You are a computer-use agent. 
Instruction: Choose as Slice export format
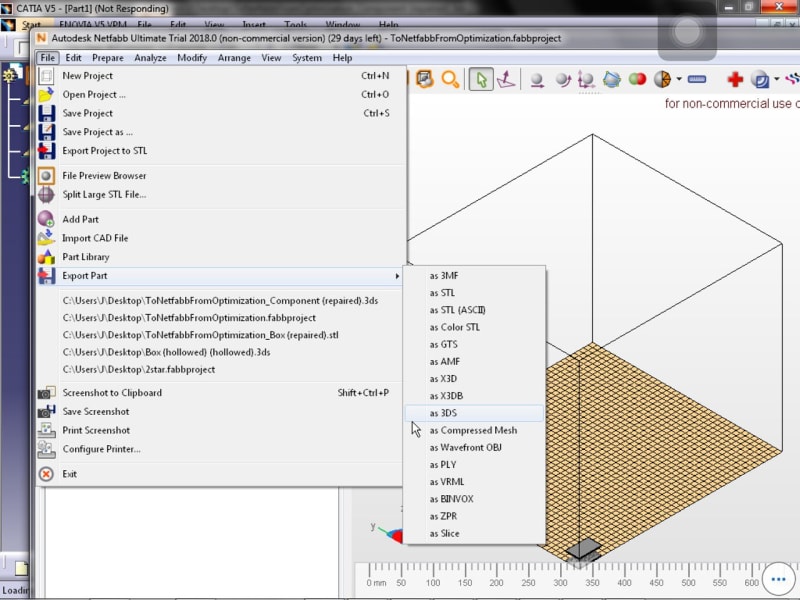[474, 533]
